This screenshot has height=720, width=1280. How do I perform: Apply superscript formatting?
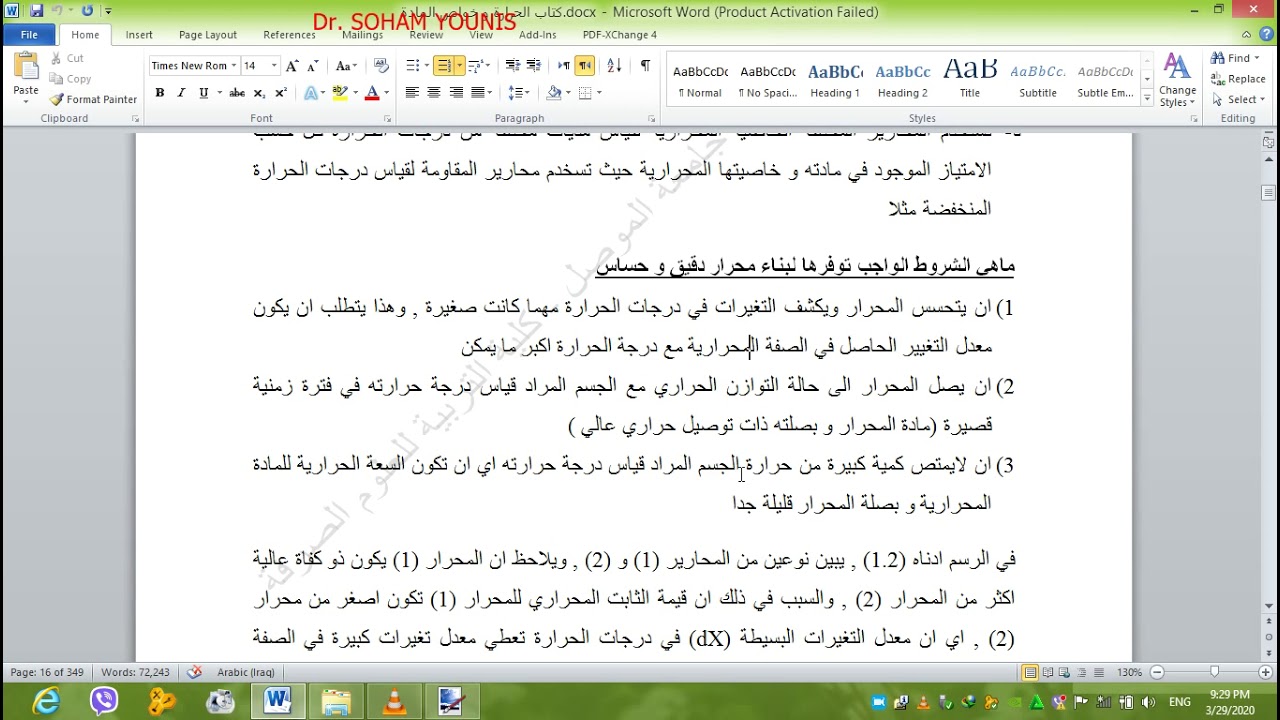point(280,93)
